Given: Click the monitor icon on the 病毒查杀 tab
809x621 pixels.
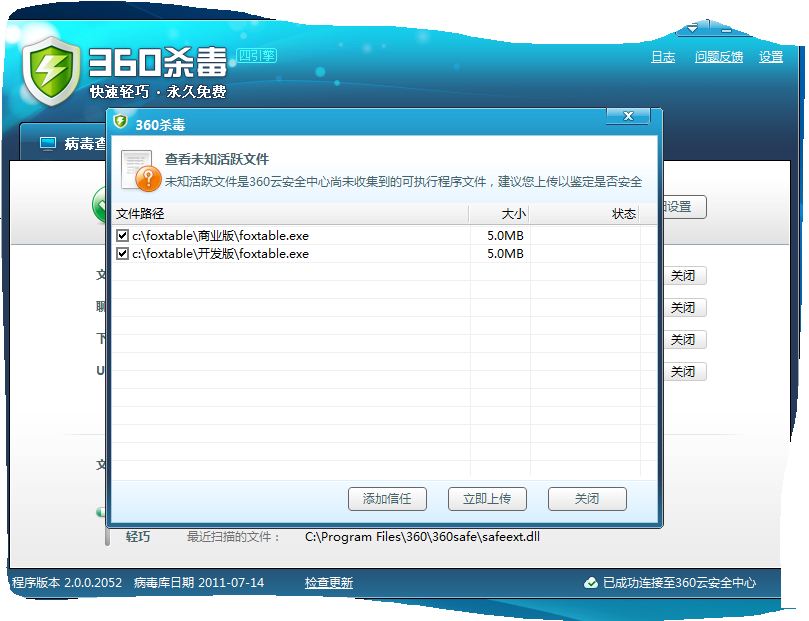Looking at the screenshot, I should pyautogui.click(x=47, y=143).
